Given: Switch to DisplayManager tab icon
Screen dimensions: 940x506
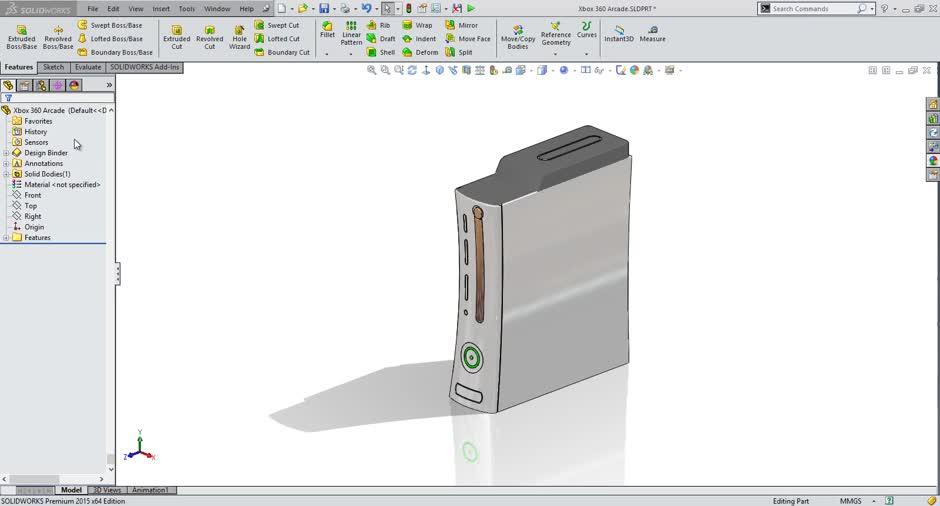Looking at the screenshot, I should point(74,85).
